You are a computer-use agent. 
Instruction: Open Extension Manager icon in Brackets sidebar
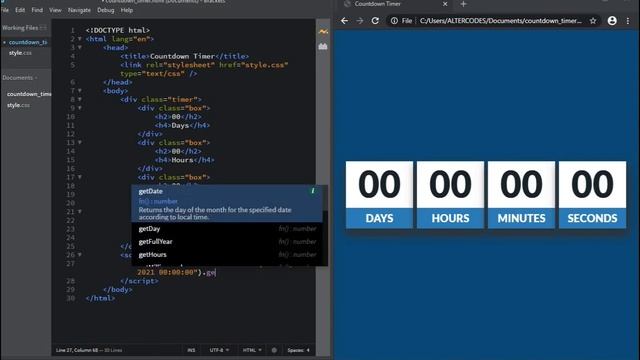pos(323,47)
